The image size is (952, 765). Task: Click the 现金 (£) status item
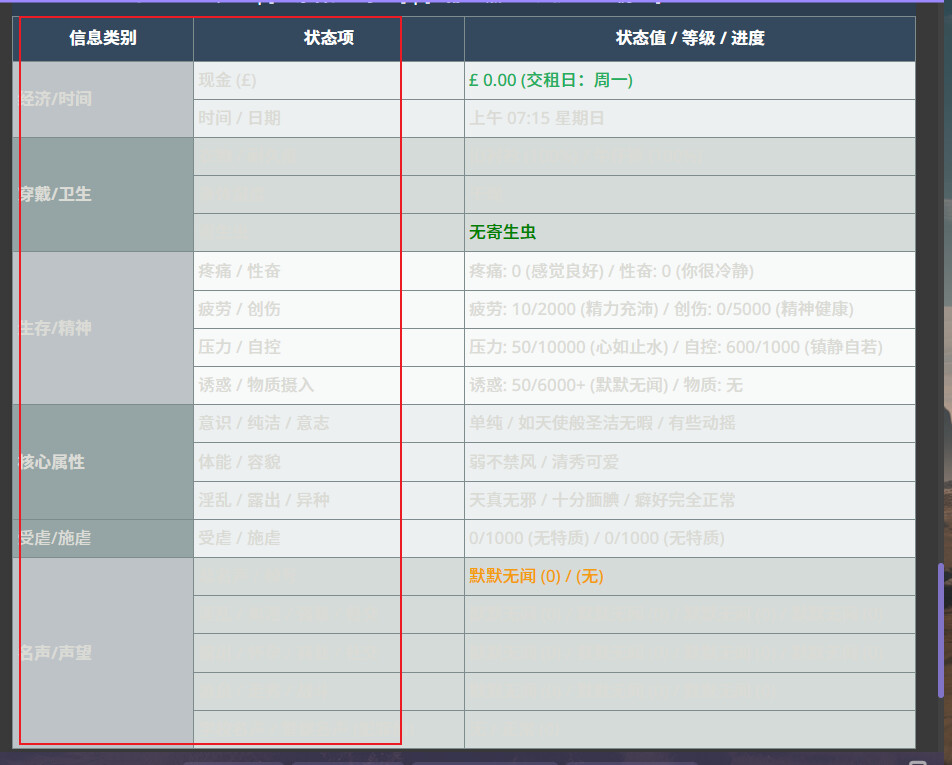(x=328, y=80)
